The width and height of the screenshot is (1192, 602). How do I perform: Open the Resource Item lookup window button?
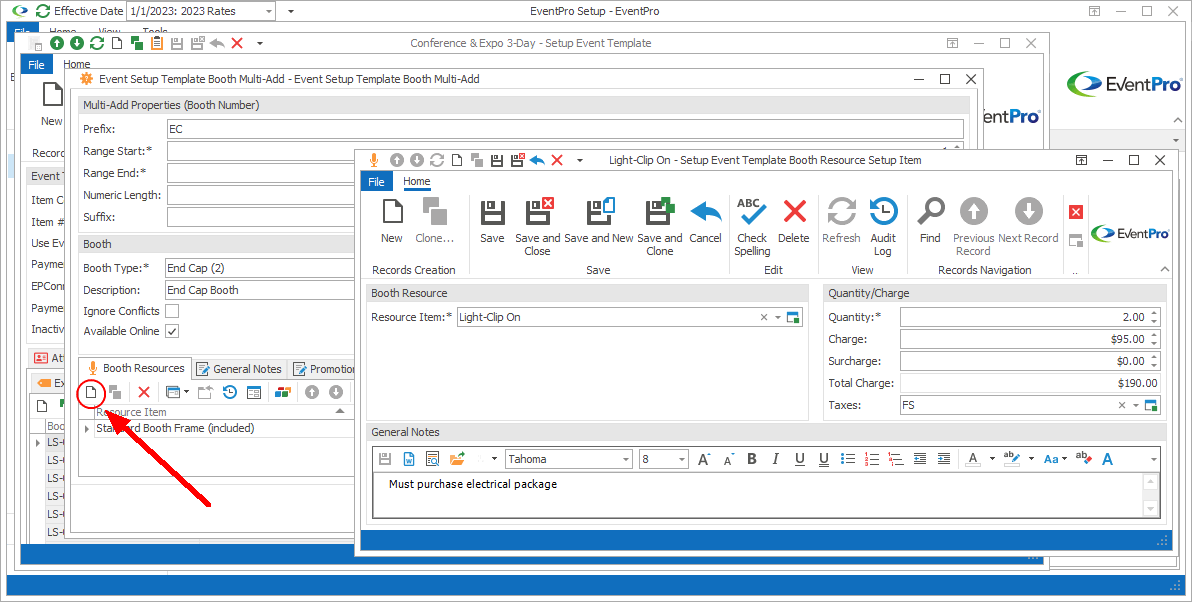click(x=794, y=318)
